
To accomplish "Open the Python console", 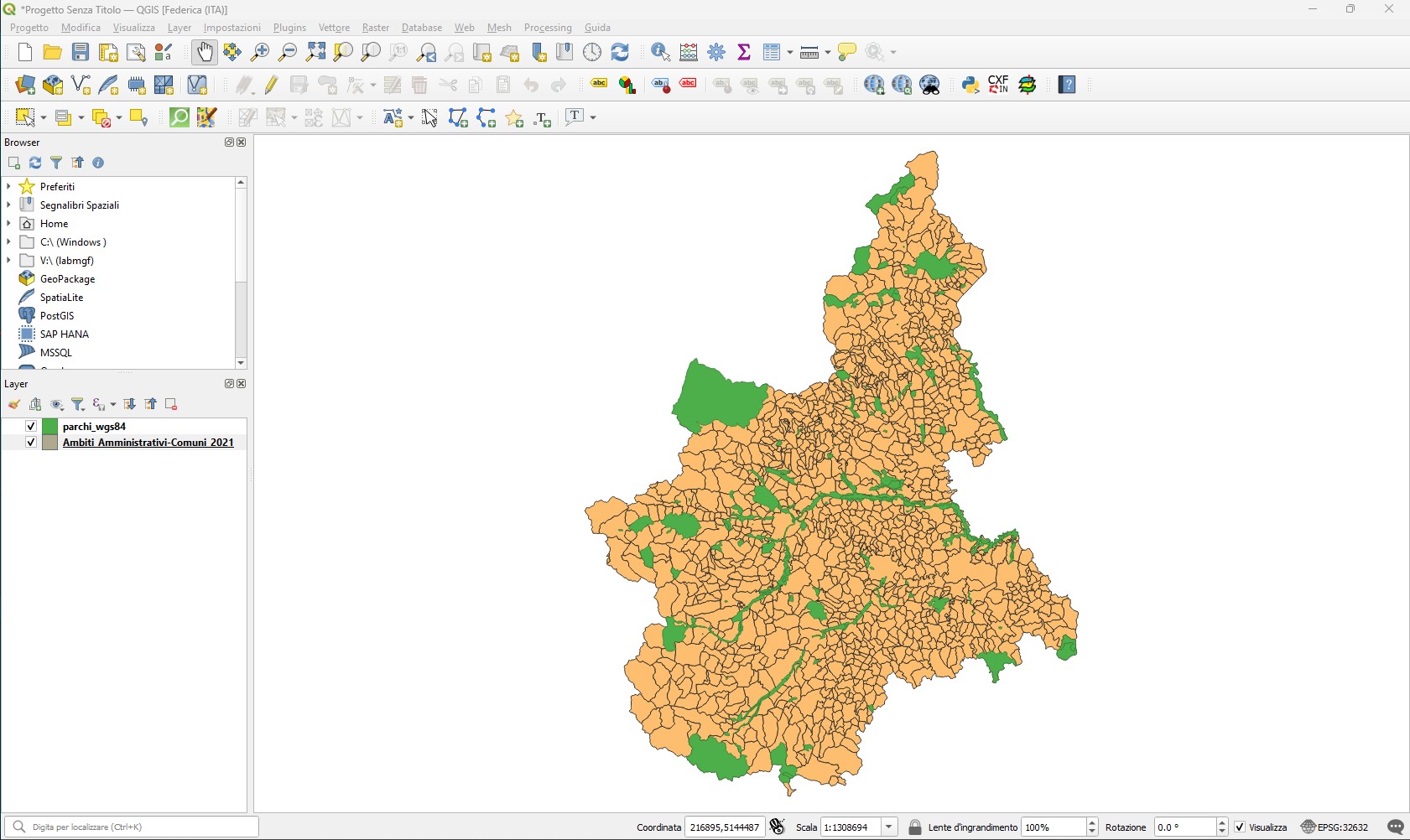I will tap(970, 85).
